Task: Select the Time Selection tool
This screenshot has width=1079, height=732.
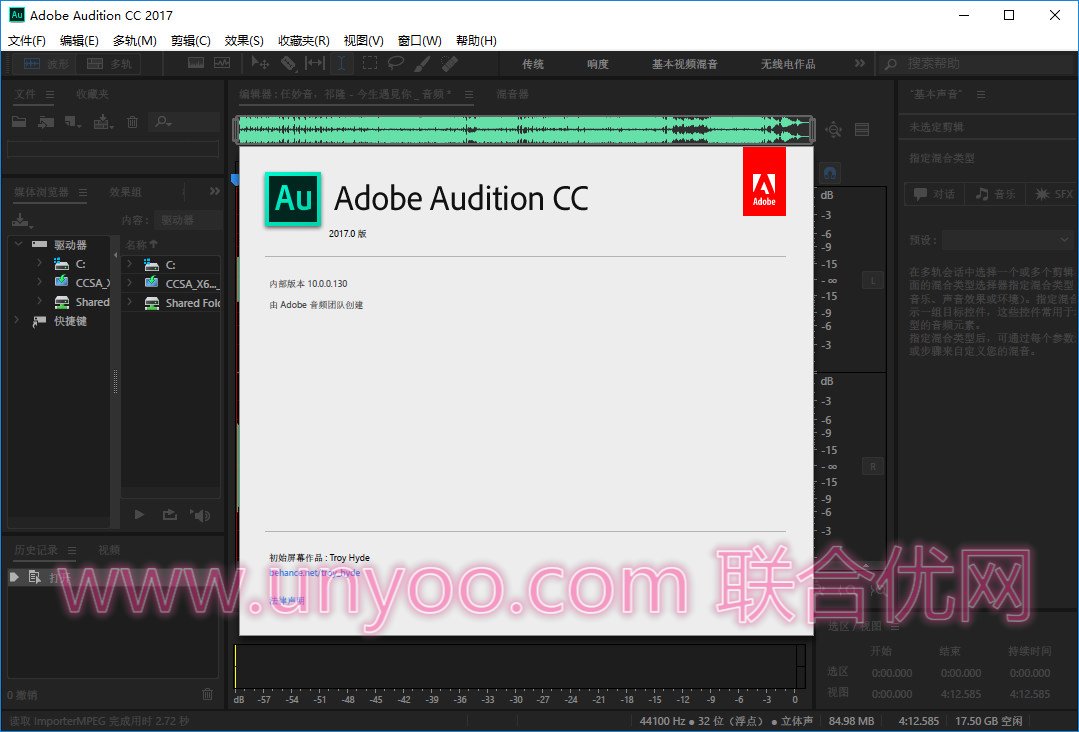Action: point(341,63)
